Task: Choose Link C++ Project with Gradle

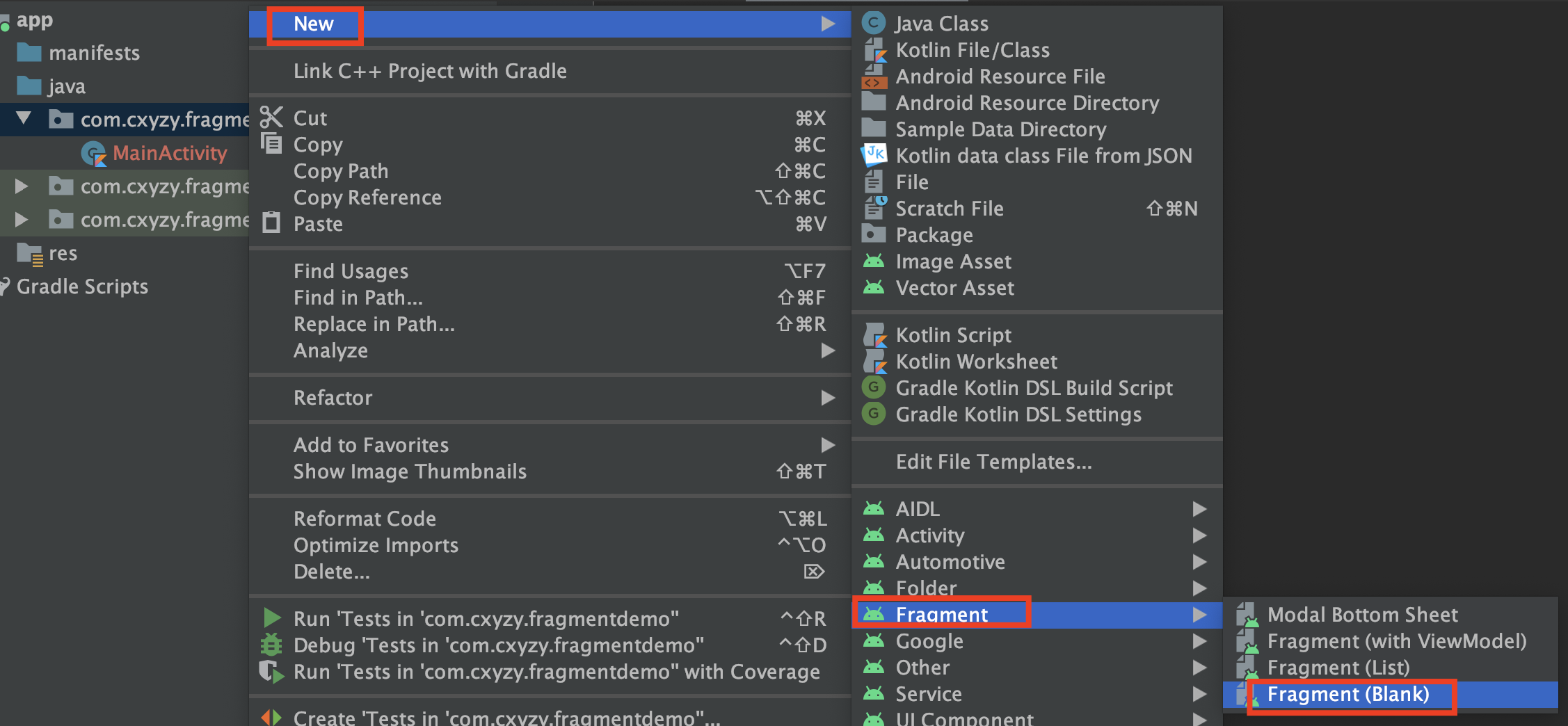Action: point(550,71)
